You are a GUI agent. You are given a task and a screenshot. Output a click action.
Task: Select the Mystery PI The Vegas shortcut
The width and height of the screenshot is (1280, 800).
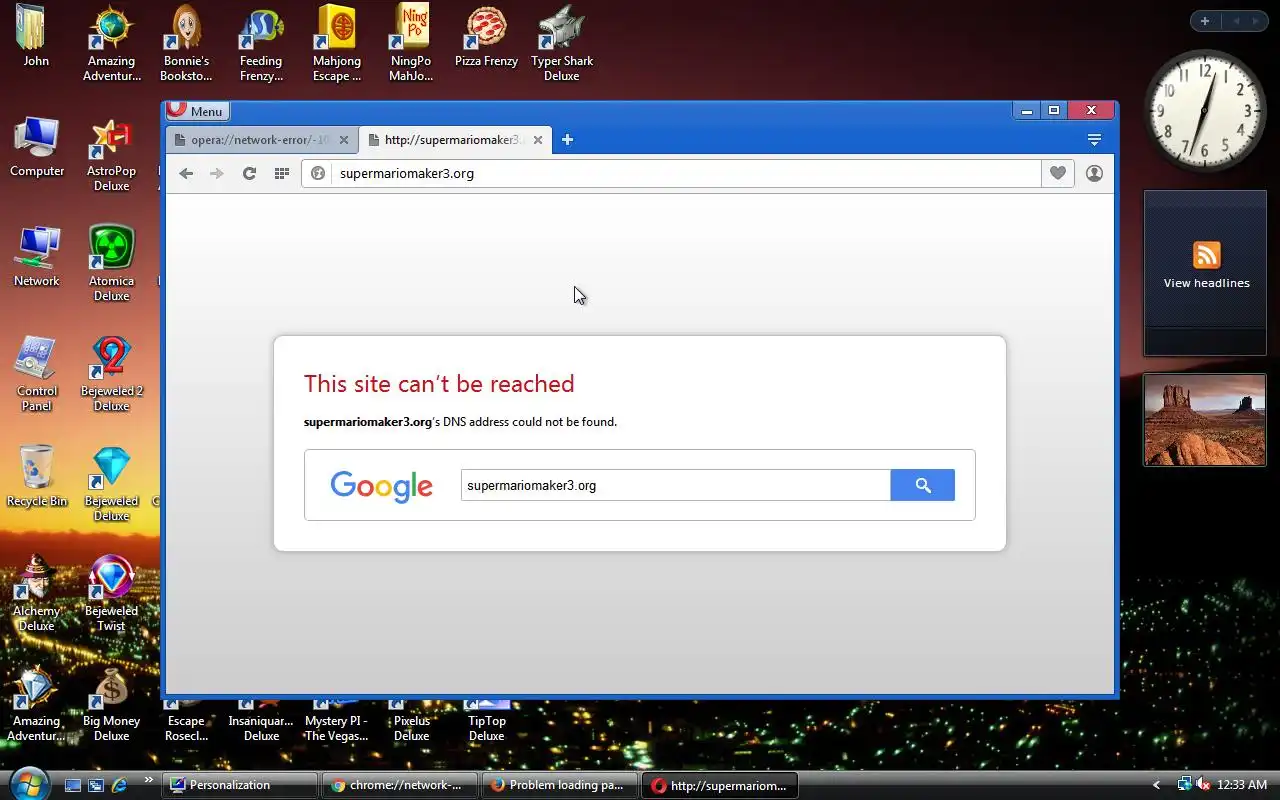[x=336, y=722]
